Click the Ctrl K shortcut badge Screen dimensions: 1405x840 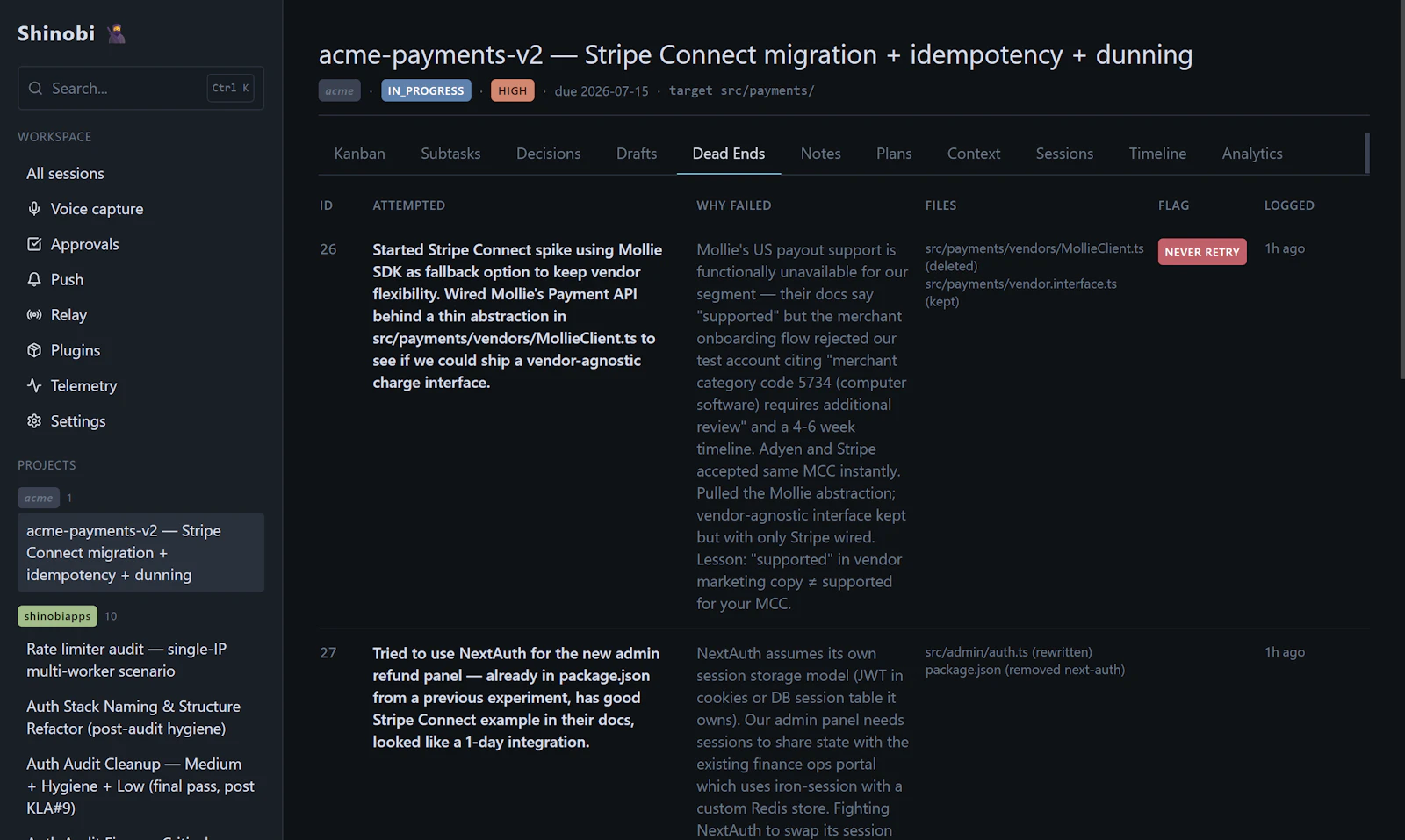(x=230, y=88)
